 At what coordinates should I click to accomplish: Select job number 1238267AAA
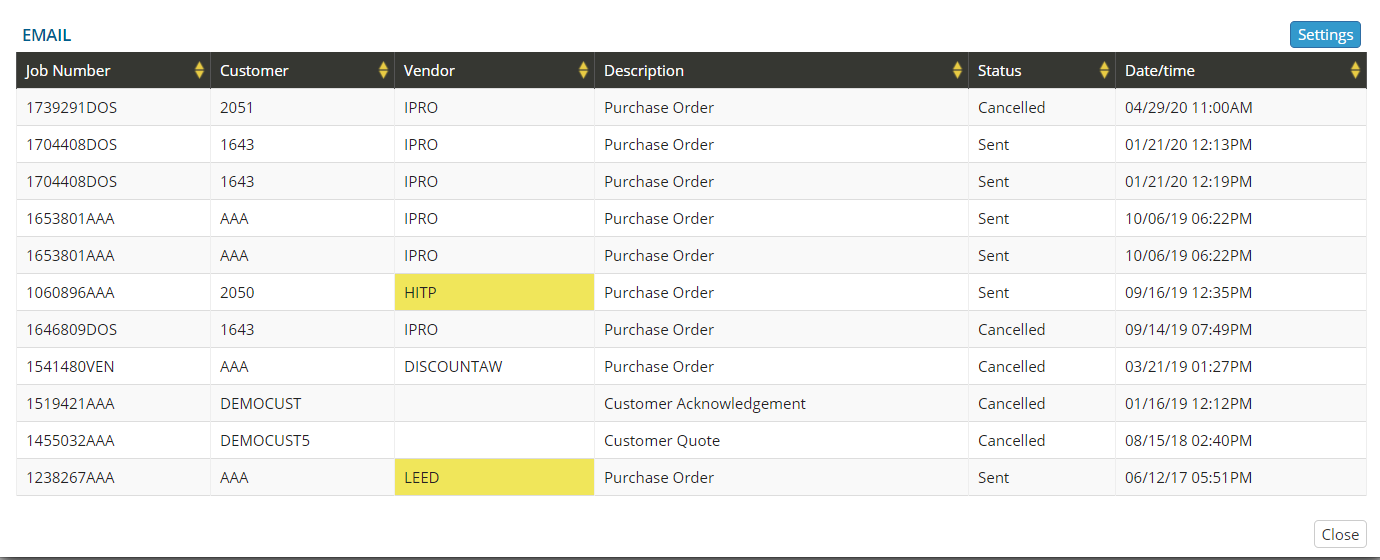[x=70, y=477]
